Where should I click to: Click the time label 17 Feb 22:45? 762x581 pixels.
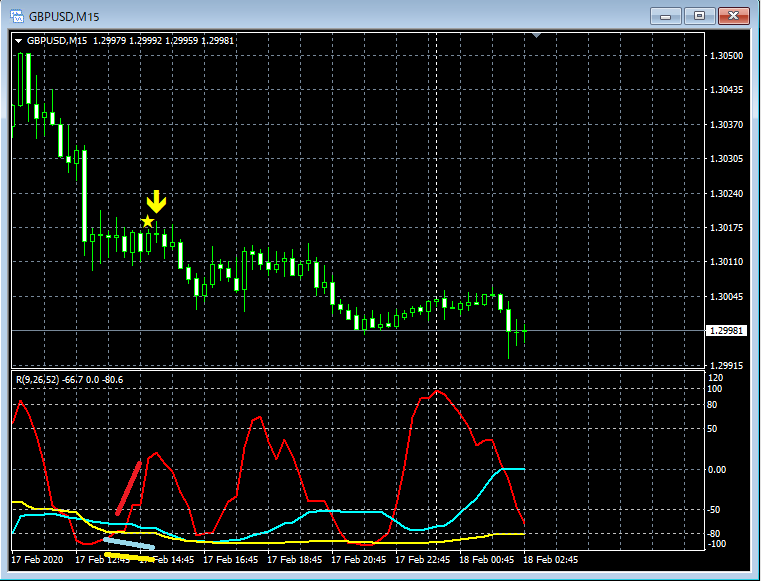423,560
